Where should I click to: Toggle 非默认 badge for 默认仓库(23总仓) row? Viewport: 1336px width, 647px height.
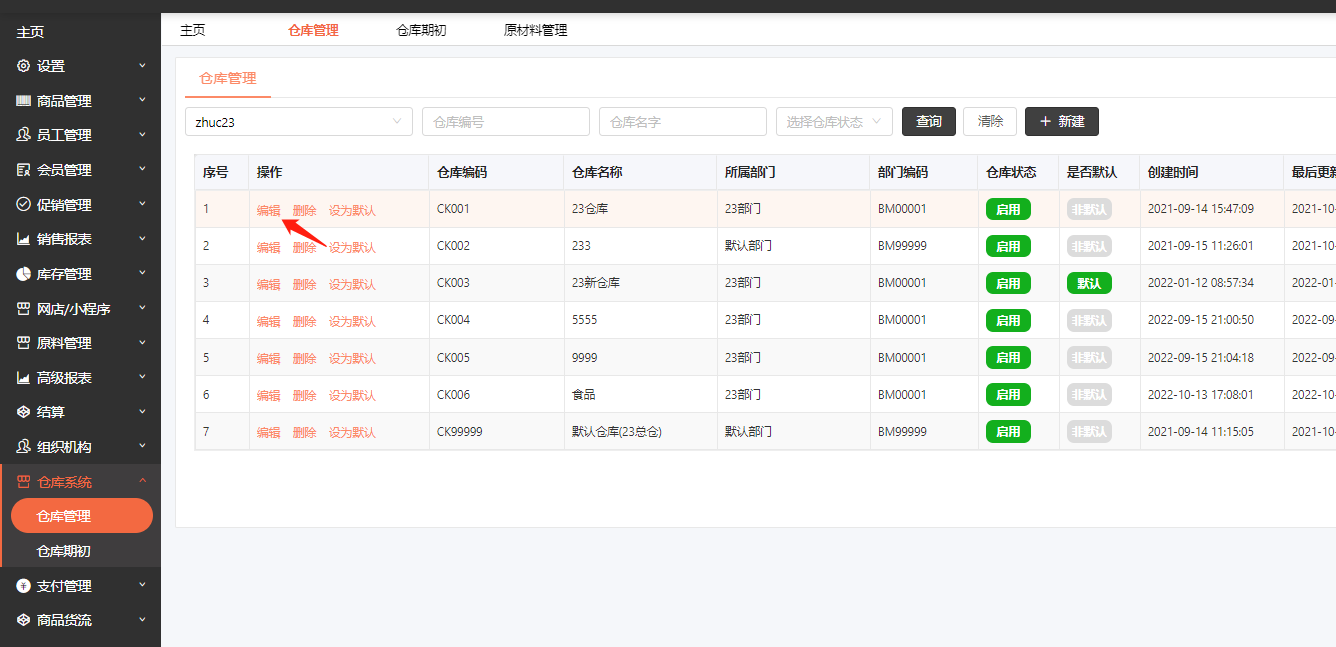tap(1088, 432)
